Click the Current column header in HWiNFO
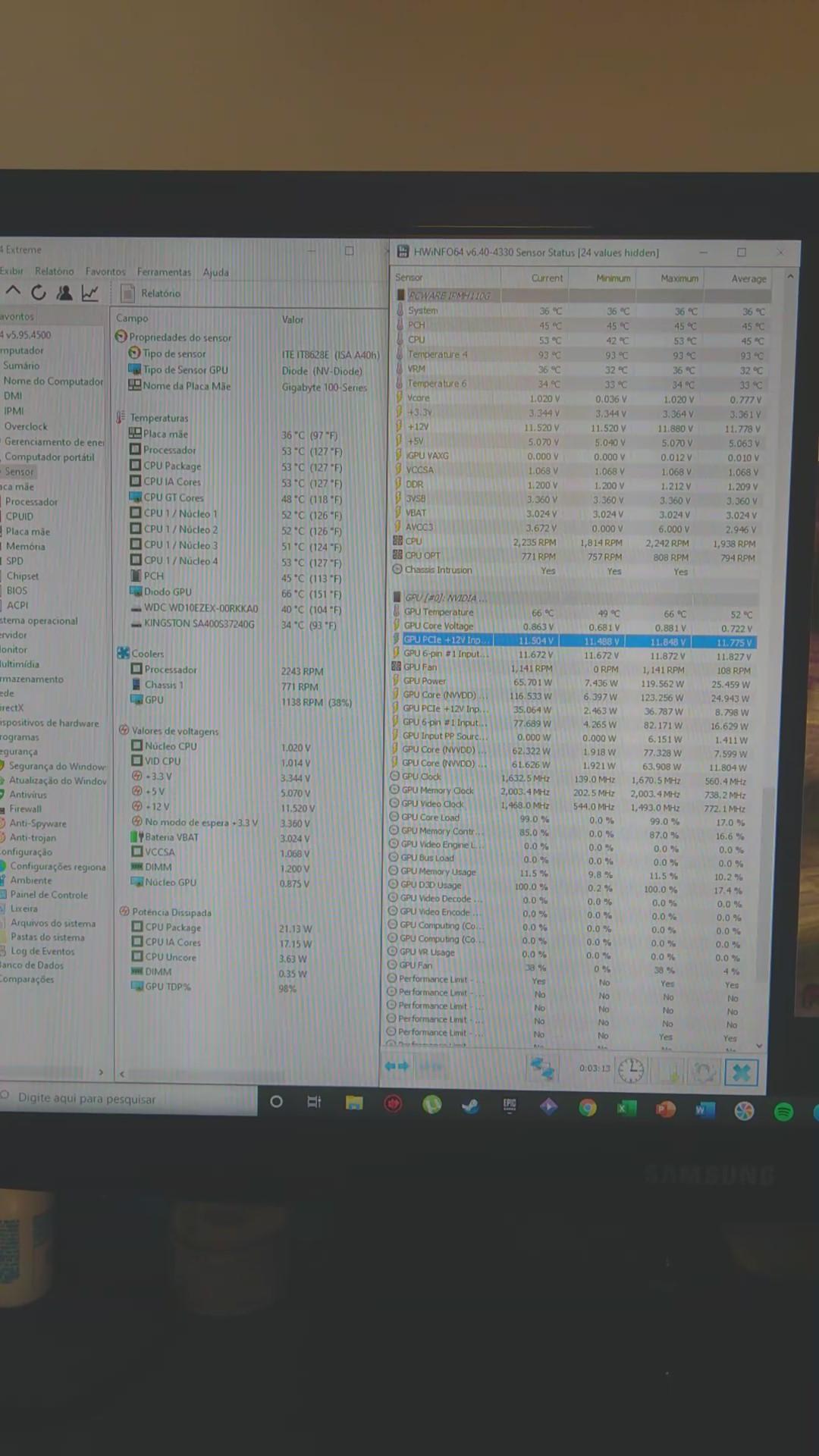The image size is (819, 1456). pos(547,278)
